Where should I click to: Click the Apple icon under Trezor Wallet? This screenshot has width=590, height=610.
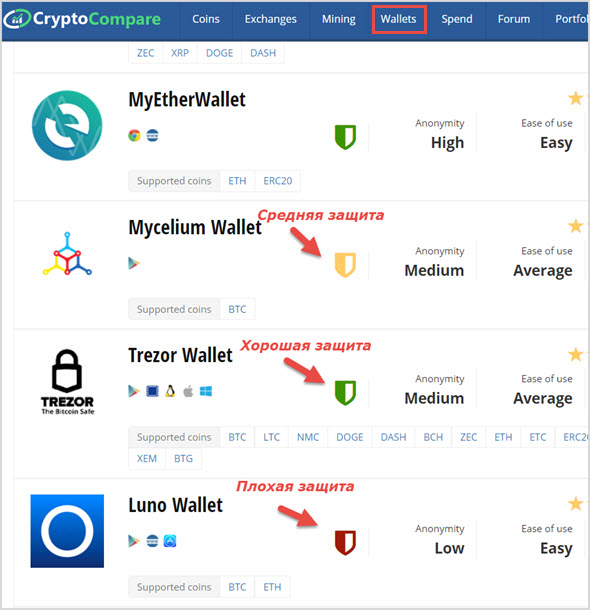click(188, 391)
